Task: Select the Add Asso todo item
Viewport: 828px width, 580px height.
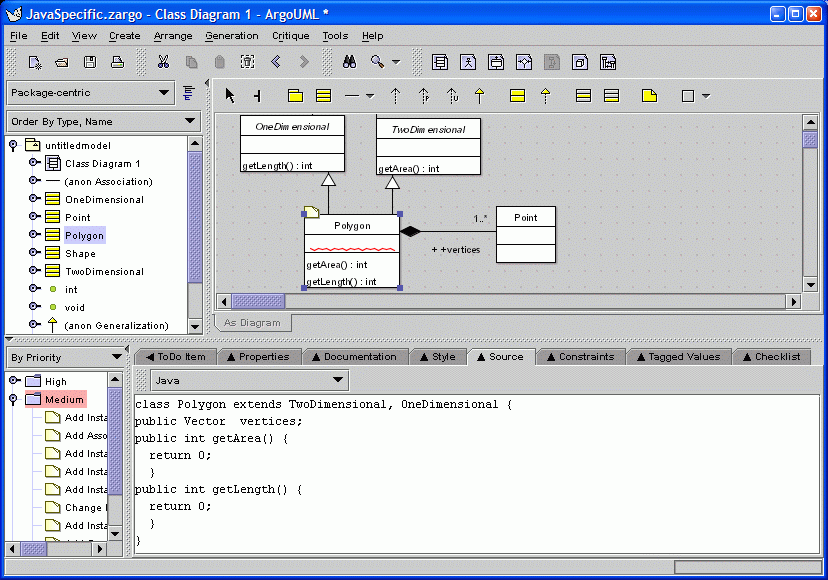Action: tap(76, 435)
